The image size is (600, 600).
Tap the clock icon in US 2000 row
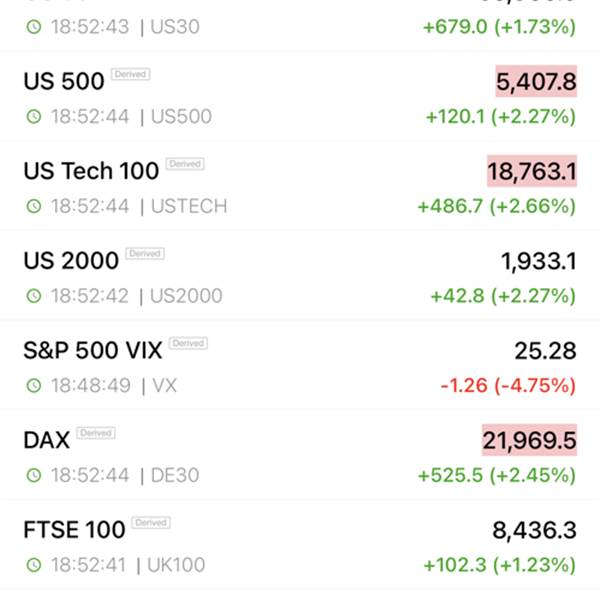34,296
